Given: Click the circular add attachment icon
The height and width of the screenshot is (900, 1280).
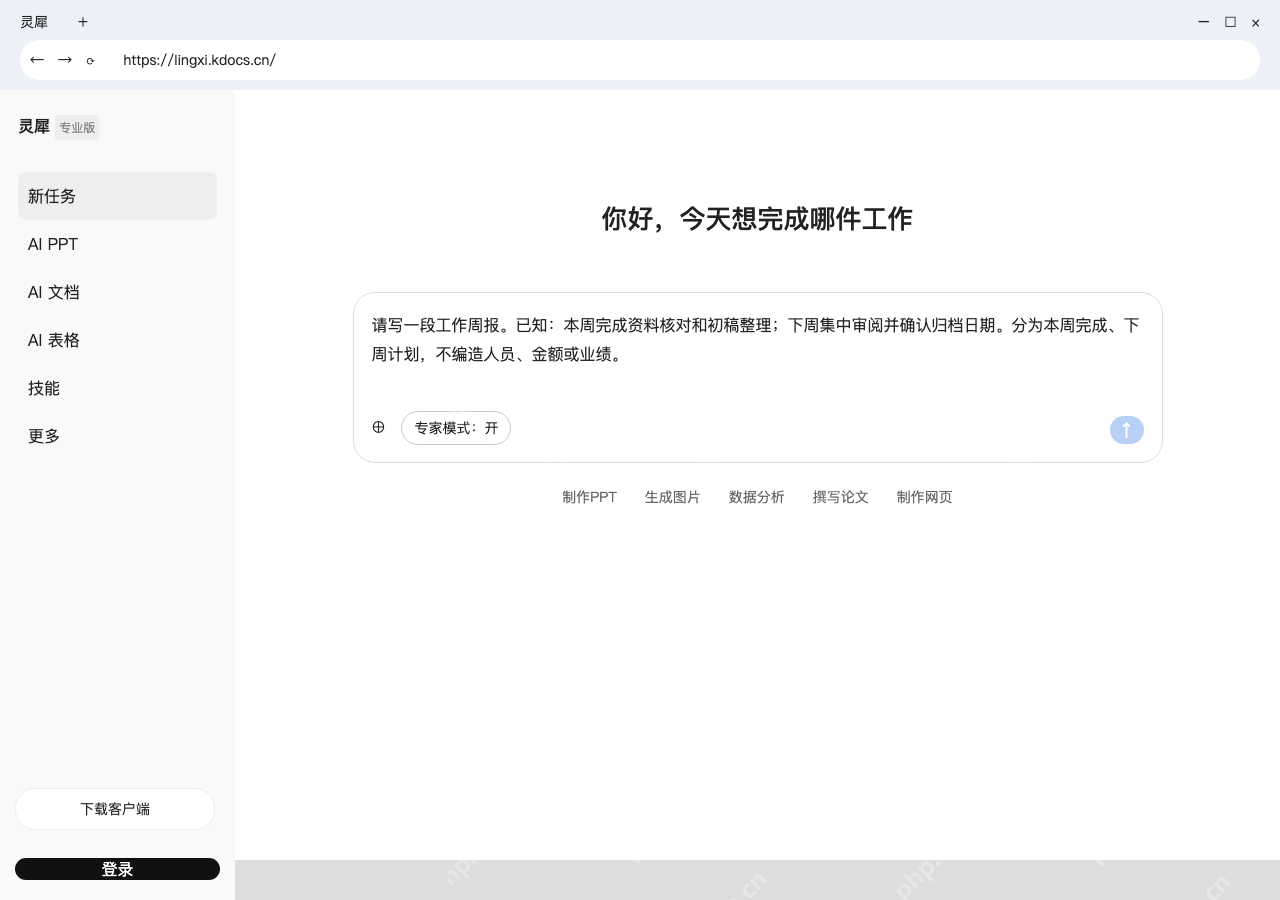Looking at the screenshot, I should [x=378, y=427].
